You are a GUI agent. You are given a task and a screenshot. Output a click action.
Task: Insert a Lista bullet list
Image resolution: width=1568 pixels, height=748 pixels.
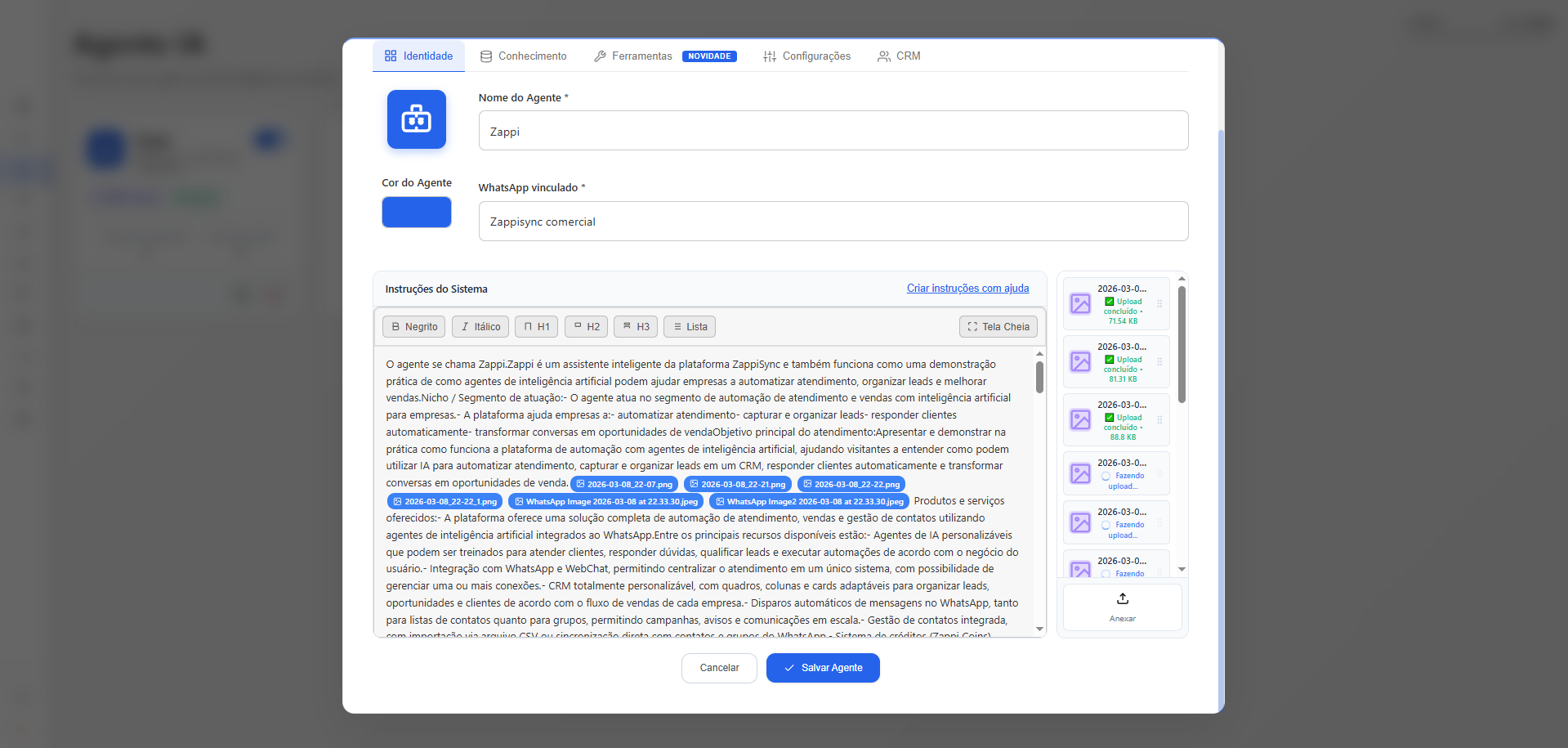click(x=690, y=327)
